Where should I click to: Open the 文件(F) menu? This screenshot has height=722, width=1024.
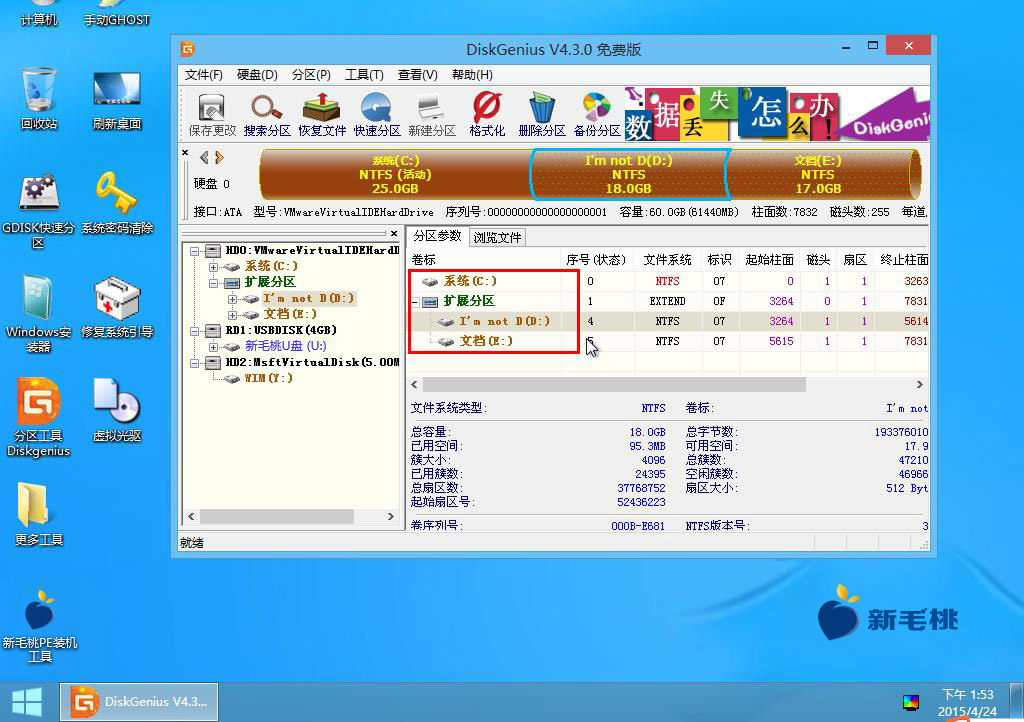point(204,75)
